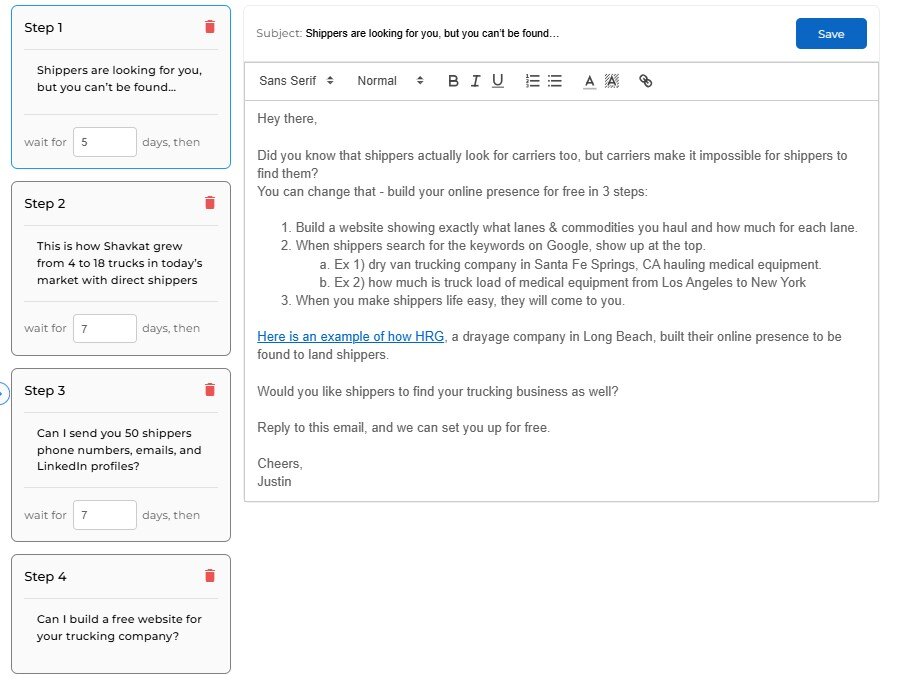Open the Normal text size dropdown
The image size is (897, 682).
coord(390,81)
